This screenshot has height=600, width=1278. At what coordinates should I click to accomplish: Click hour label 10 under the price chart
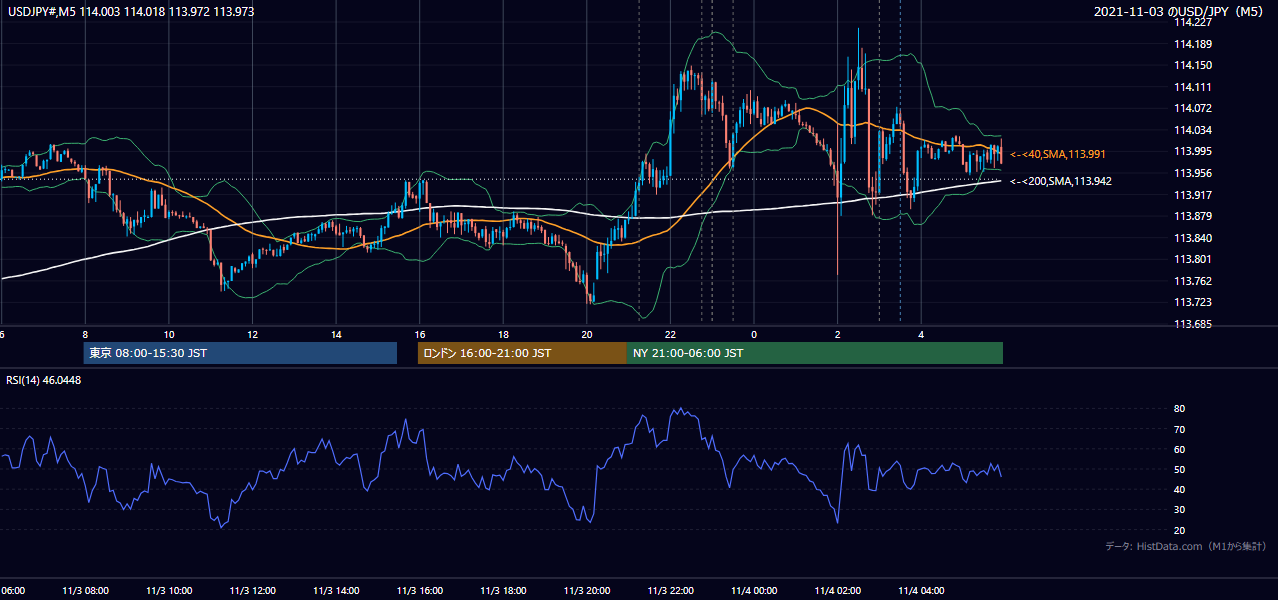click(169, 335)
